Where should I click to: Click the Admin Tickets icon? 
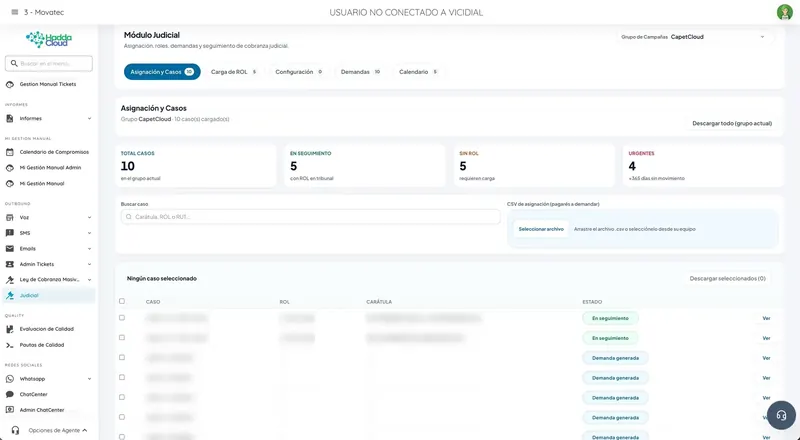click(10, 264)
